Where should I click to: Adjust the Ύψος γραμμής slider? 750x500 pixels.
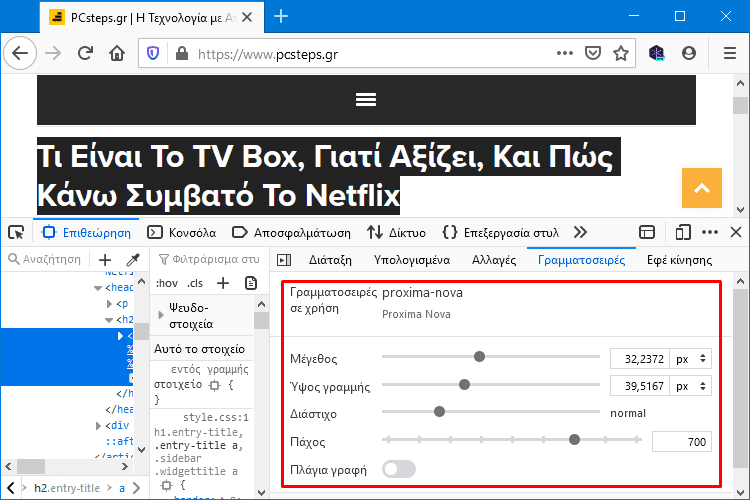click(x=464, y=384)
